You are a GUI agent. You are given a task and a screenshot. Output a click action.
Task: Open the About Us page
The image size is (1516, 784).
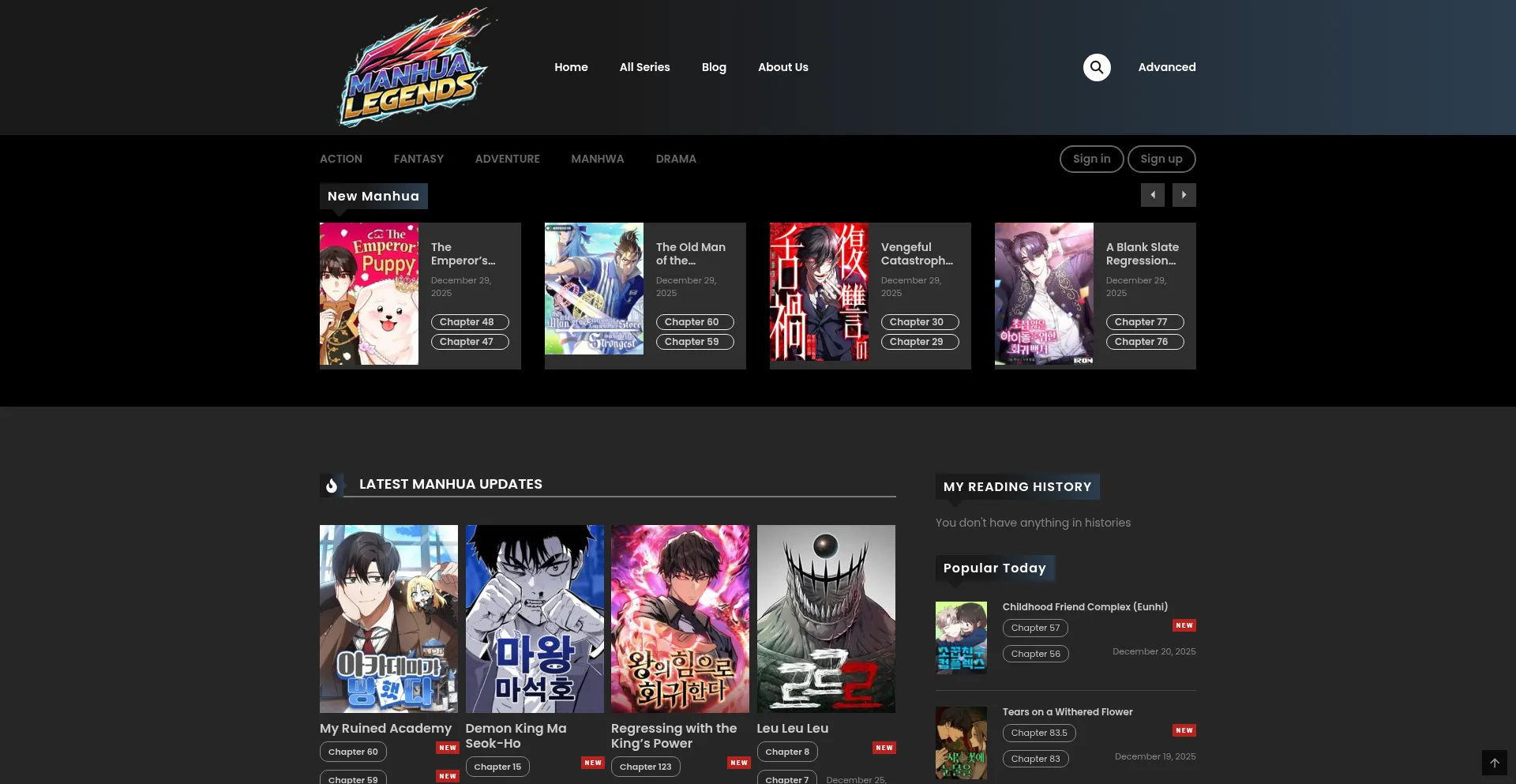click(x=782, y=67)
